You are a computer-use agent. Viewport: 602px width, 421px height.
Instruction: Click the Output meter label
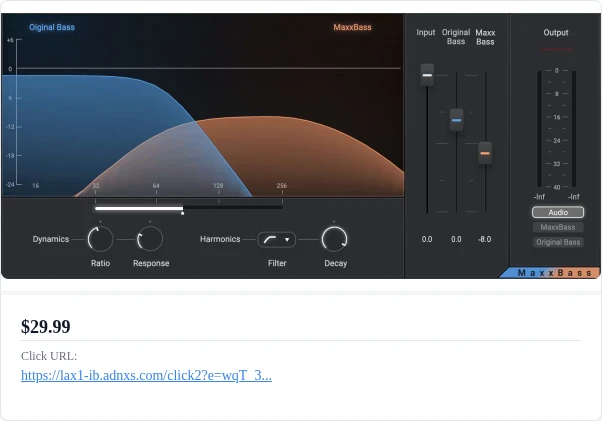(x=556, y=33)
